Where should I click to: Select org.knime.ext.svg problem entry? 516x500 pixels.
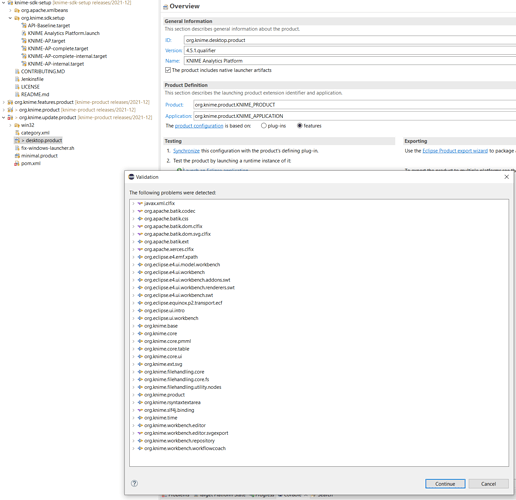163,364
